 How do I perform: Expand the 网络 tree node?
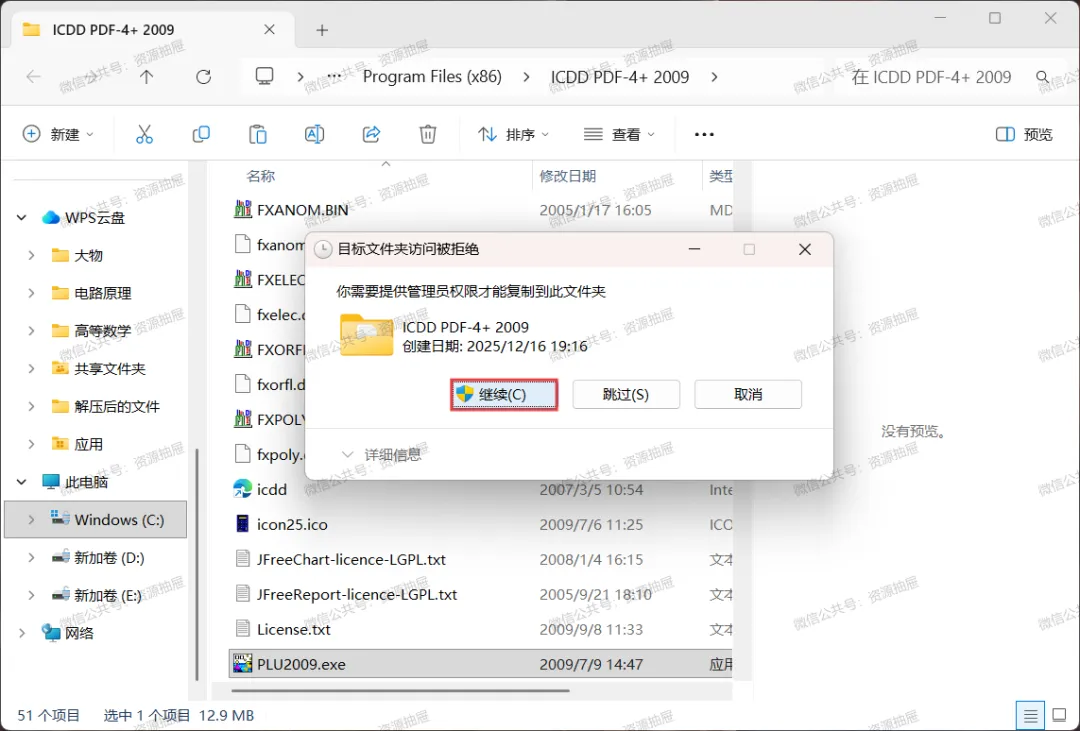pos(21,632)
